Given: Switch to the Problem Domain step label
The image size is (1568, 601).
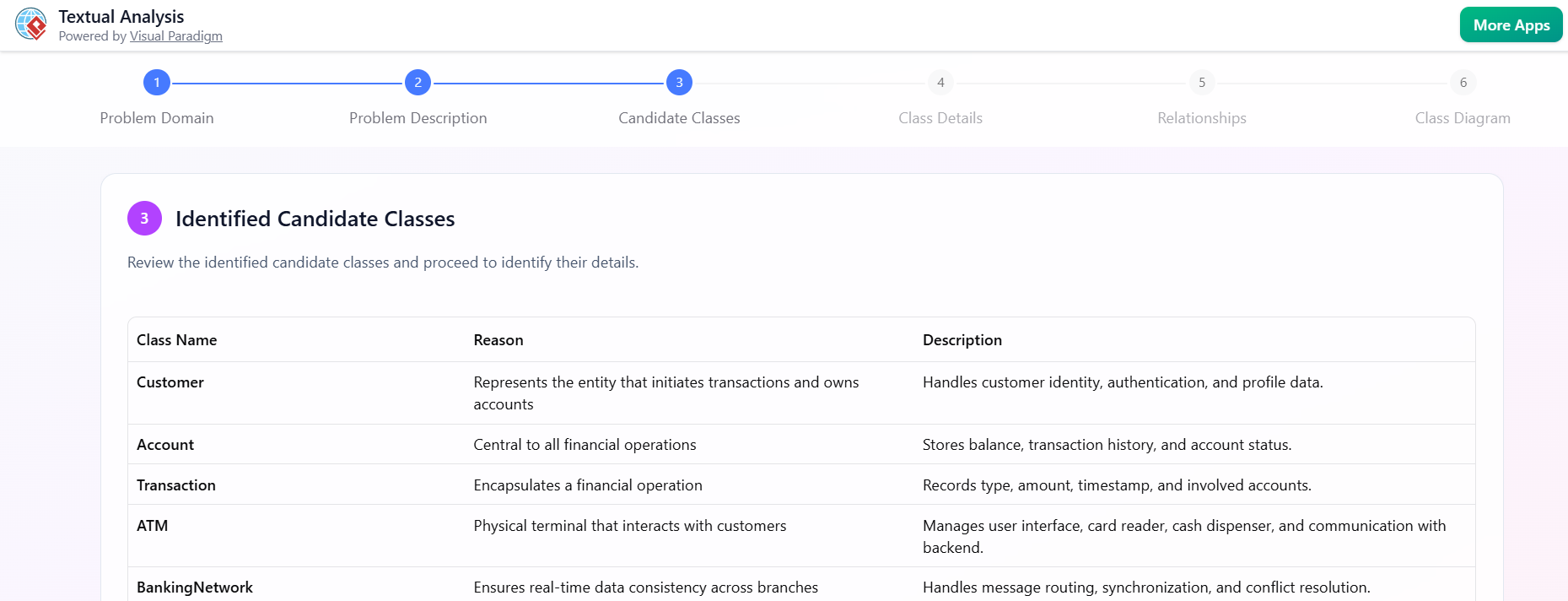Looking at the screenshot, I should (157, 118).
